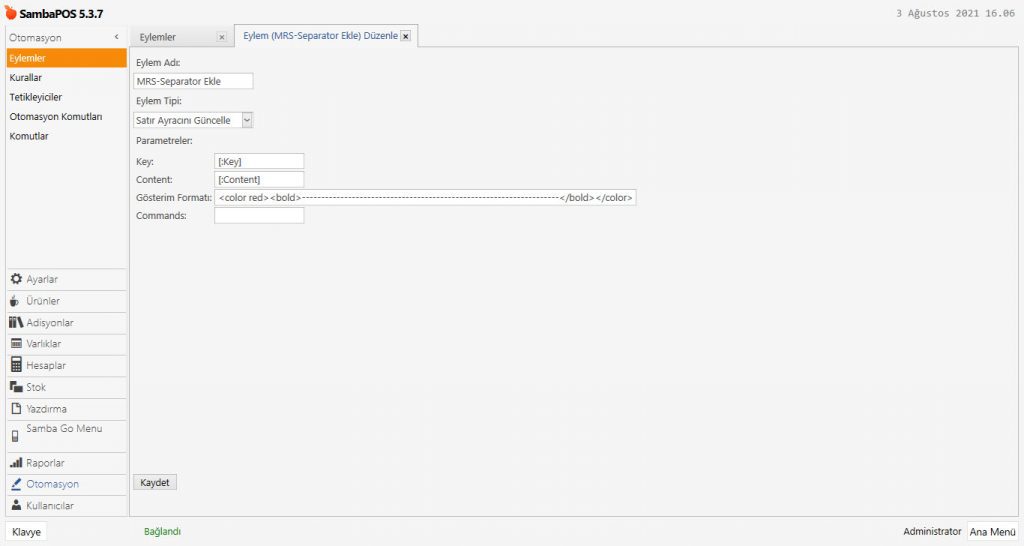Select Kurallar in the sidebar
The width and height of the screenshot is (1024, 546).
point(26,77)
